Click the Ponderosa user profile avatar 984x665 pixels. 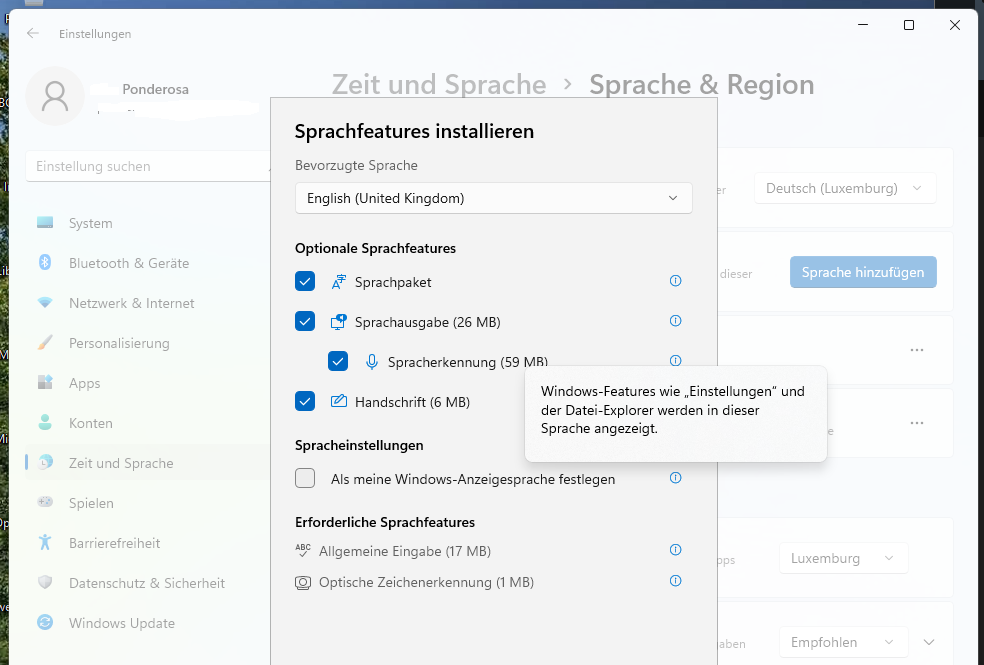[55, 96]
